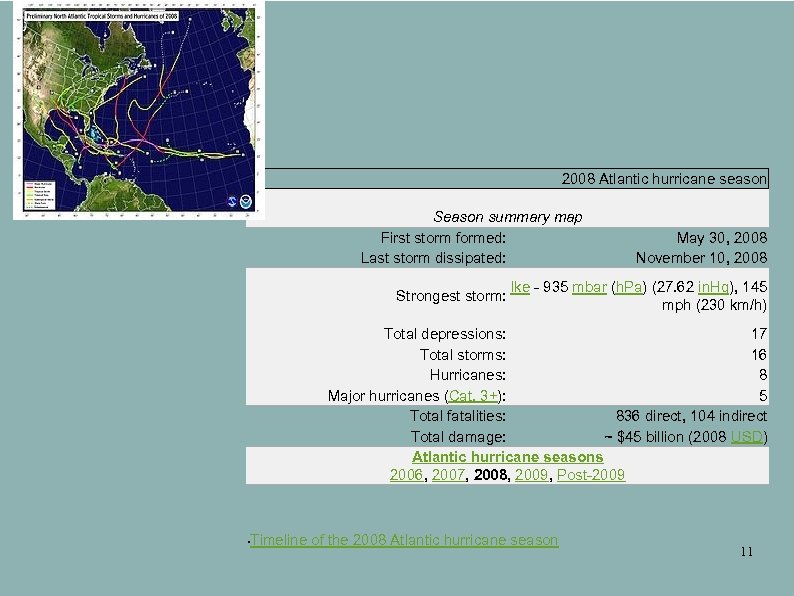The width and height of the screenshot is (794, 596).
Task: Click the 'Strongest storm:' label
Action: click(451, 296)
